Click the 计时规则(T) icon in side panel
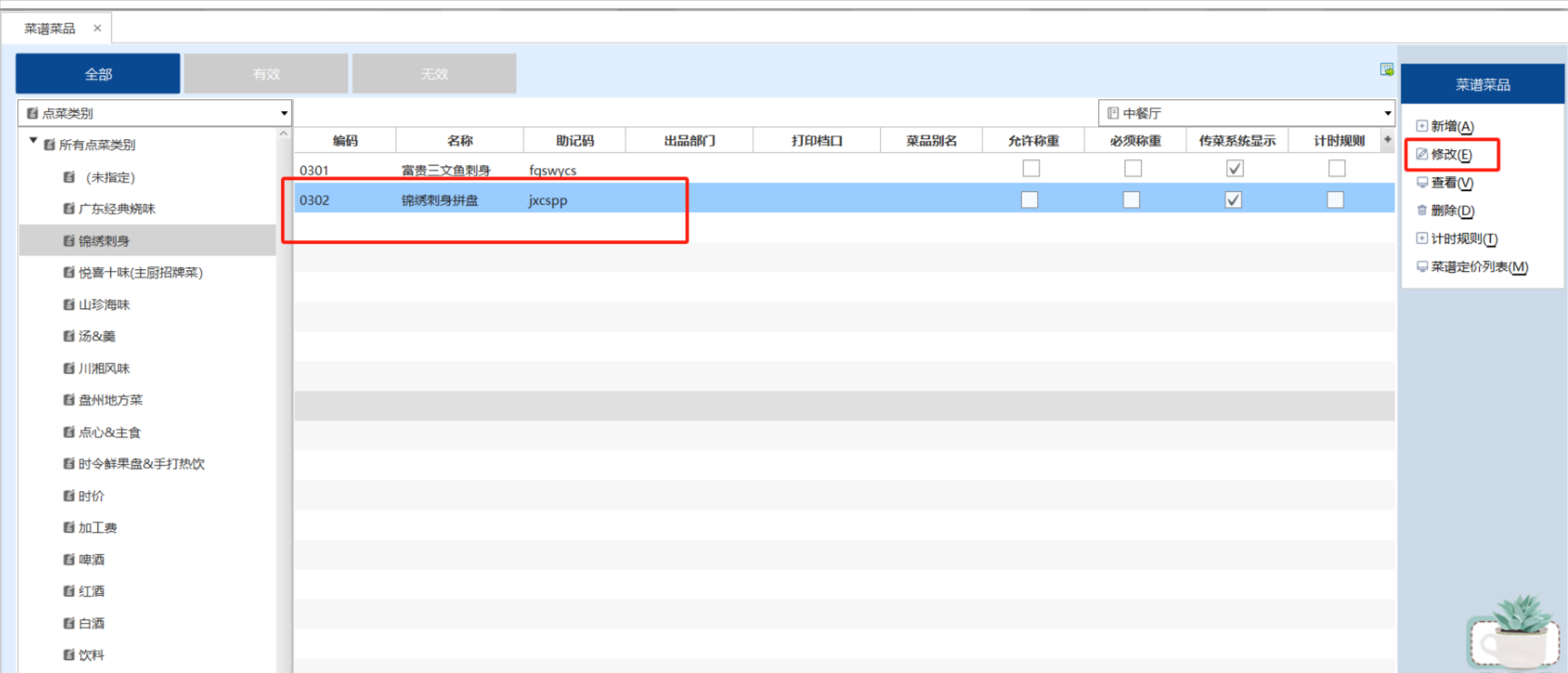 pyautogui.click(x=1422, y=239)
